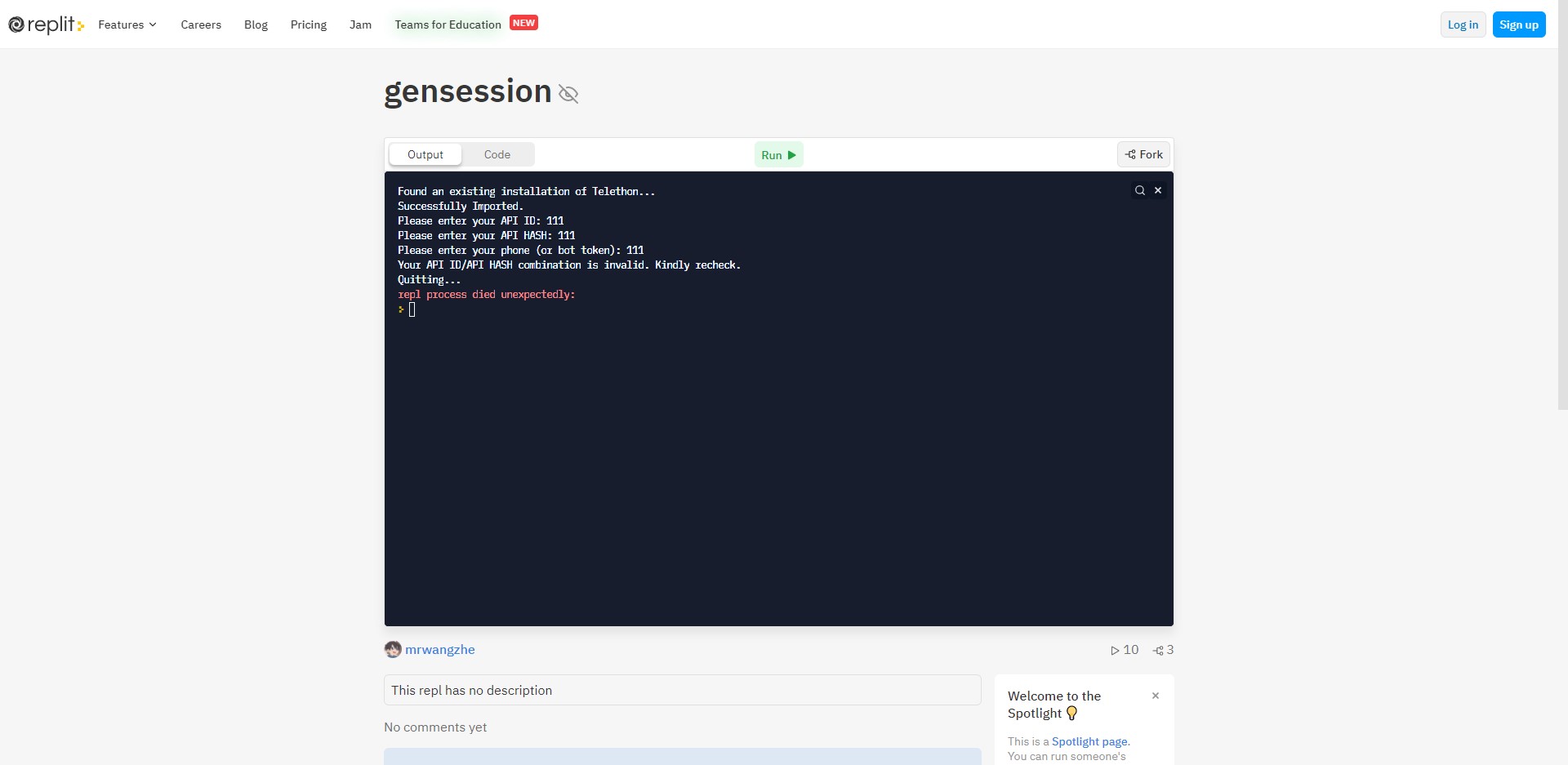Viewport: 1568px width, 765px height.
Task: Click the lightbulb icon in Spotlight card
Action: point(1072,713)
